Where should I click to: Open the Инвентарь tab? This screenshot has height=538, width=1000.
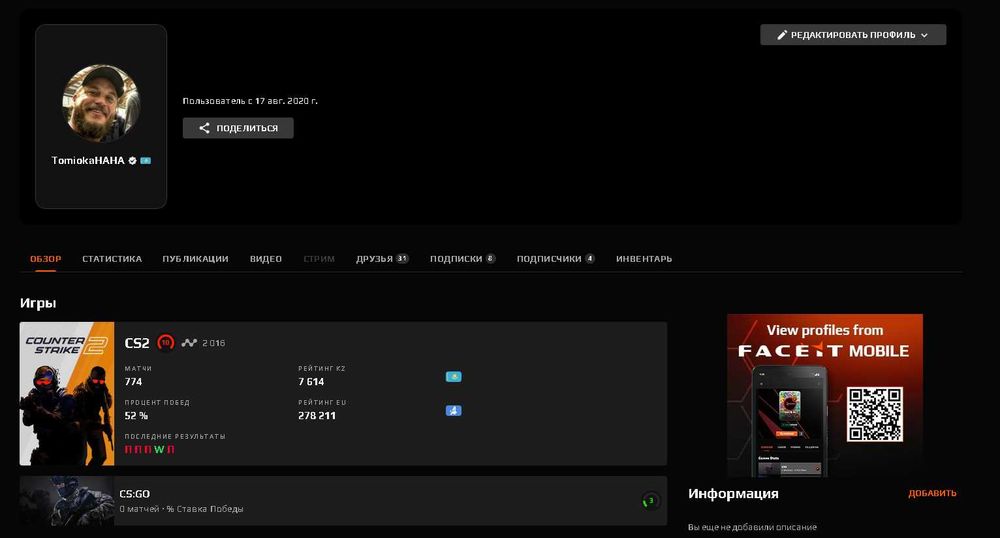pyautogui.click(x=644, y=259)
